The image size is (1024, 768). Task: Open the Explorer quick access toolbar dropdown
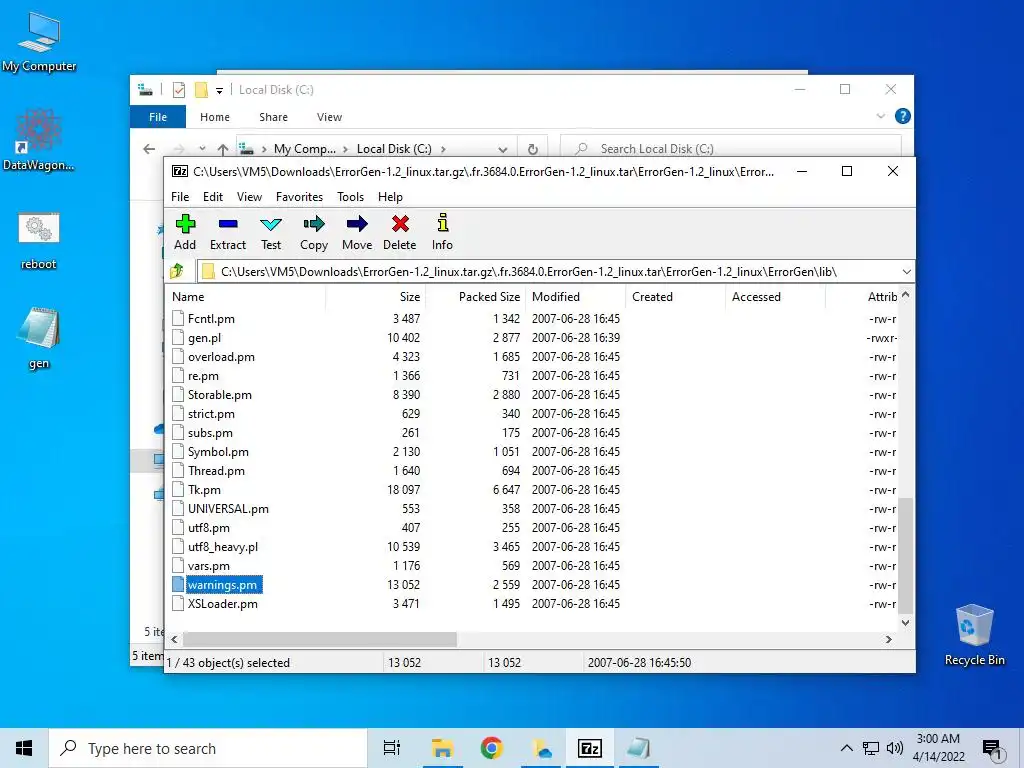pos(219,90)
